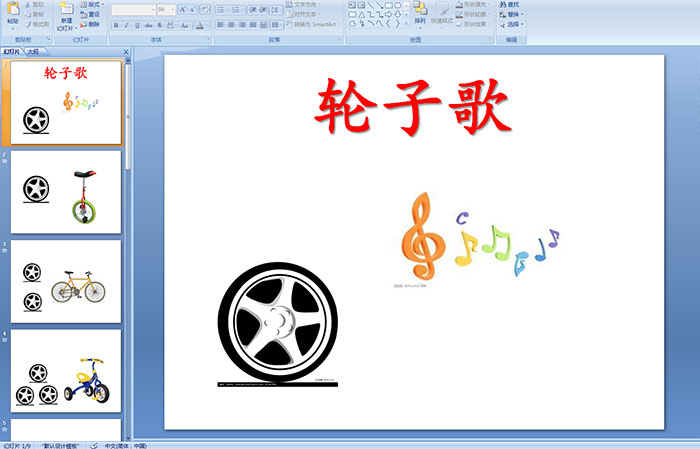Click Convert to SmartArt
The image size is (700, 449).
(x=313, y=24)
